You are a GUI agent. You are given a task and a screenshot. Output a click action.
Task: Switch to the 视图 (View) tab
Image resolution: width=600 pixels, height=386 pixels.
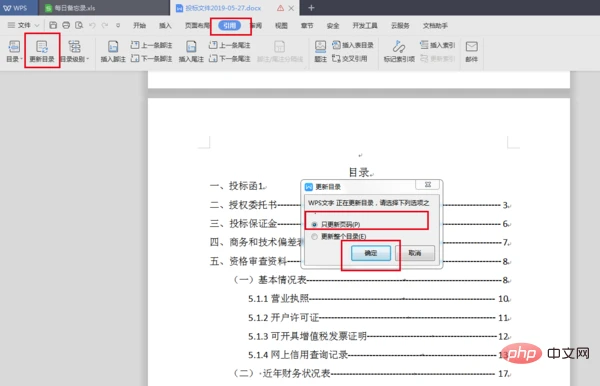[x=281, y=26]
